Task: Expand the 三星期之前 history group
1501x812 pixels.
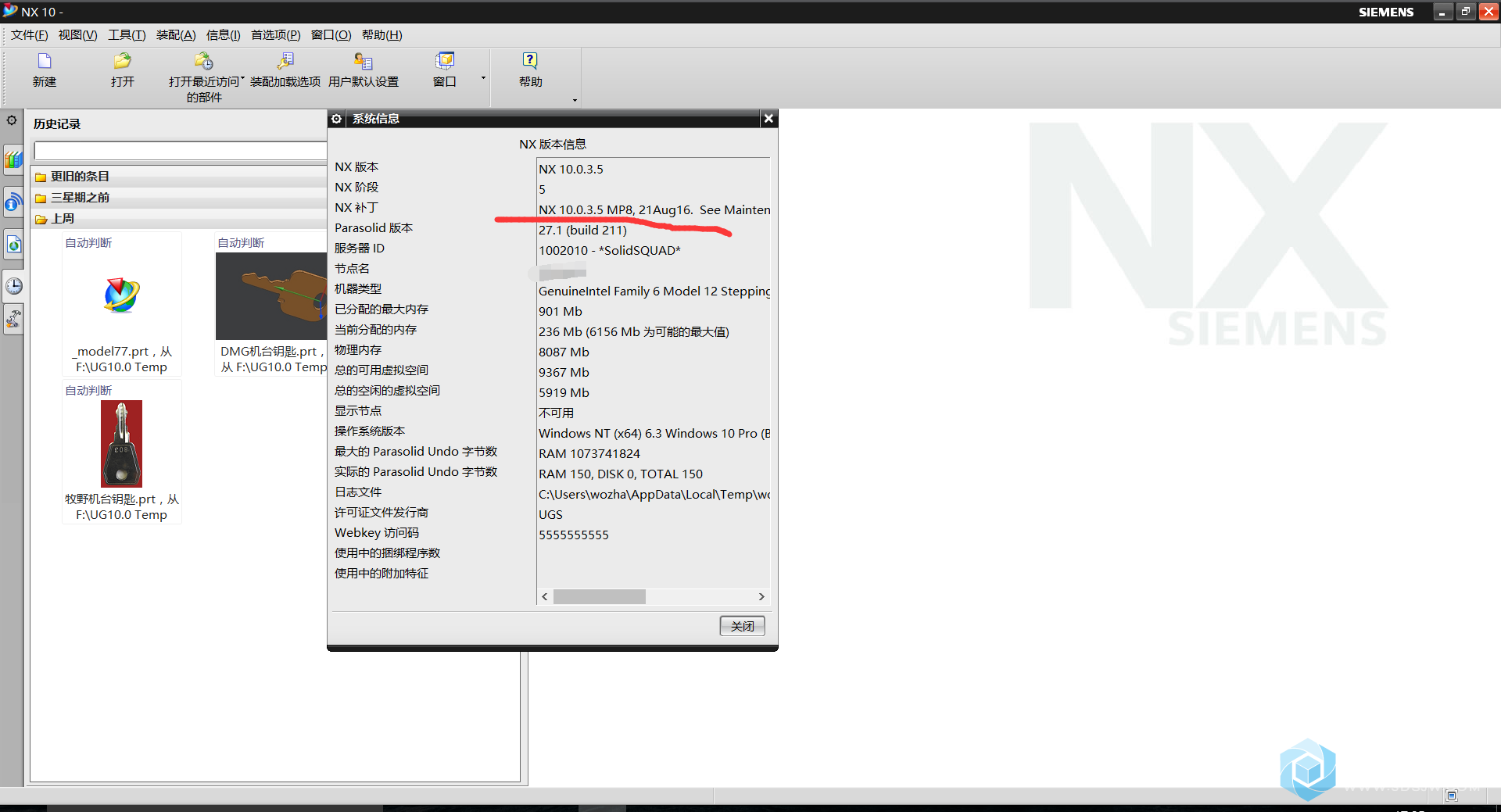Action: (178, 198)
